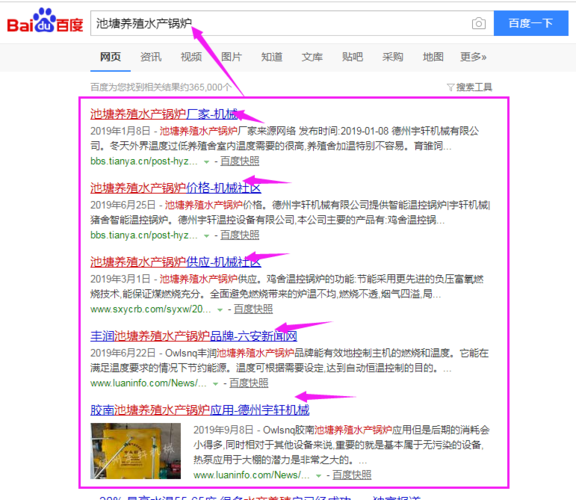This screenshot has width=576, height=500.
Task: Open result 池塘养殖水产锅炉供应-机械社区
Action: tap(176, 262)
